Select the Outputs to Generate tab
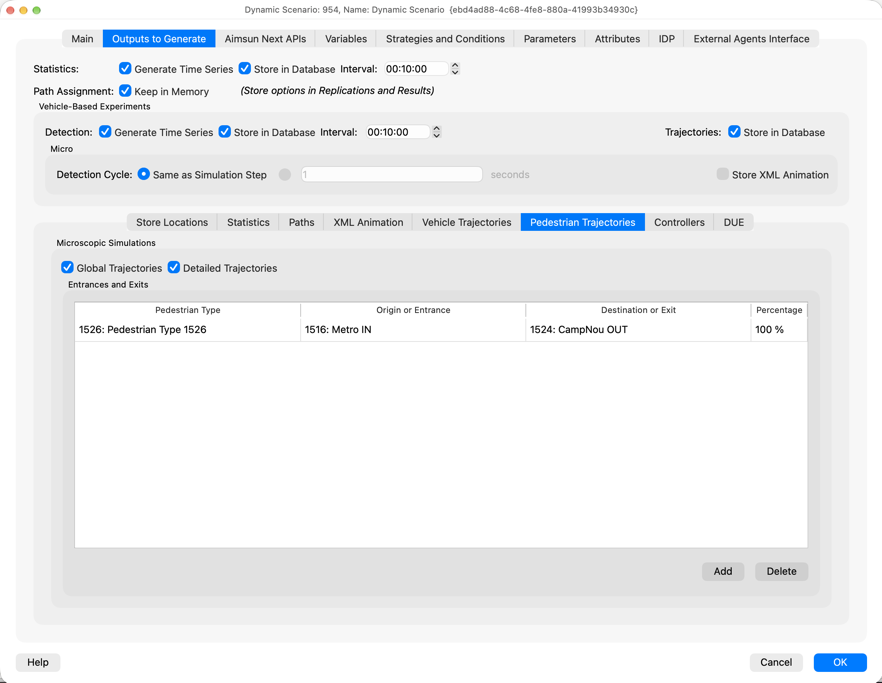This screenshot has width=882, height=683. tap(159, 39)
